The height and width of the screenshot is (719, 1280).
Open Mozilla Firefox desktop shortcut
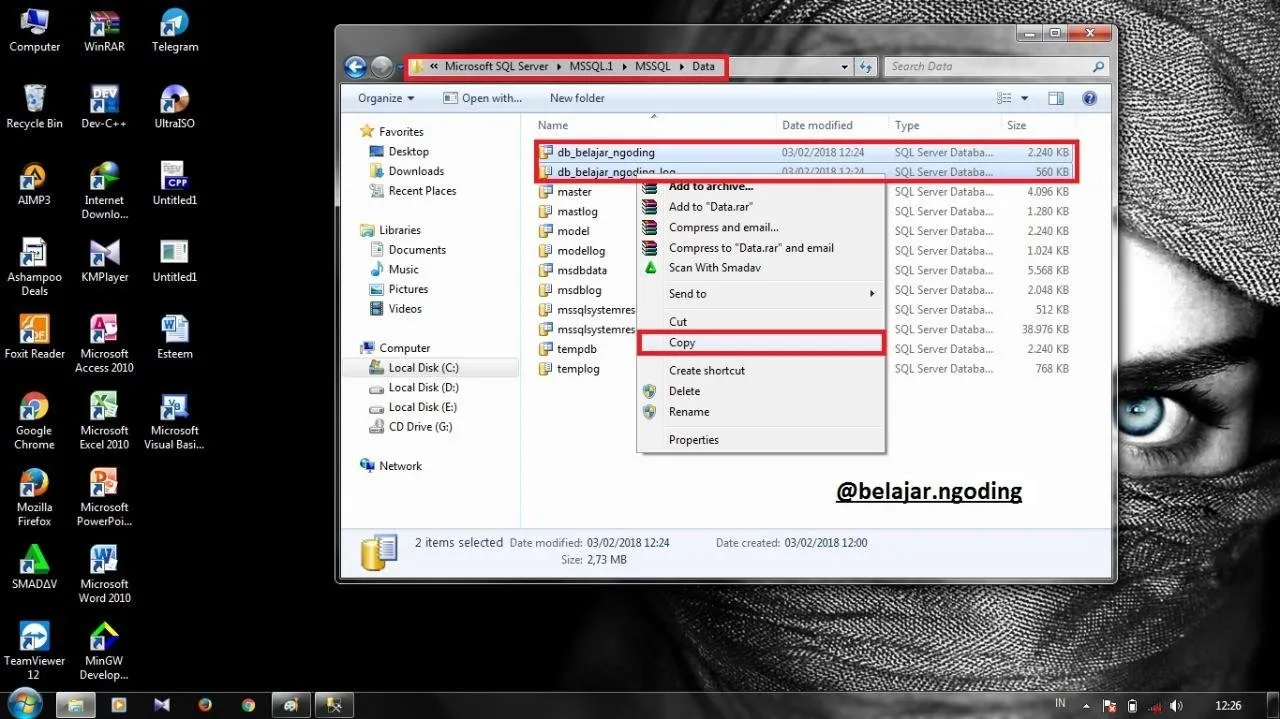(x=34, y=498)
